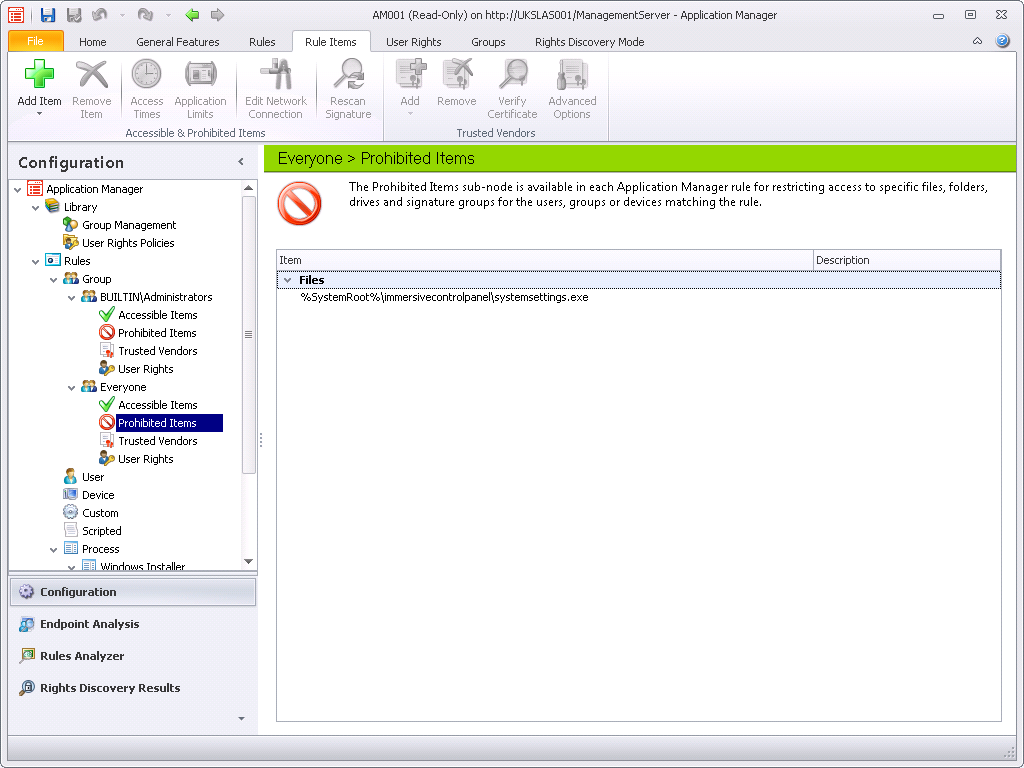Collapse the Rules tree node
The height and width of the screenshot is (768, 1024).
36,261
